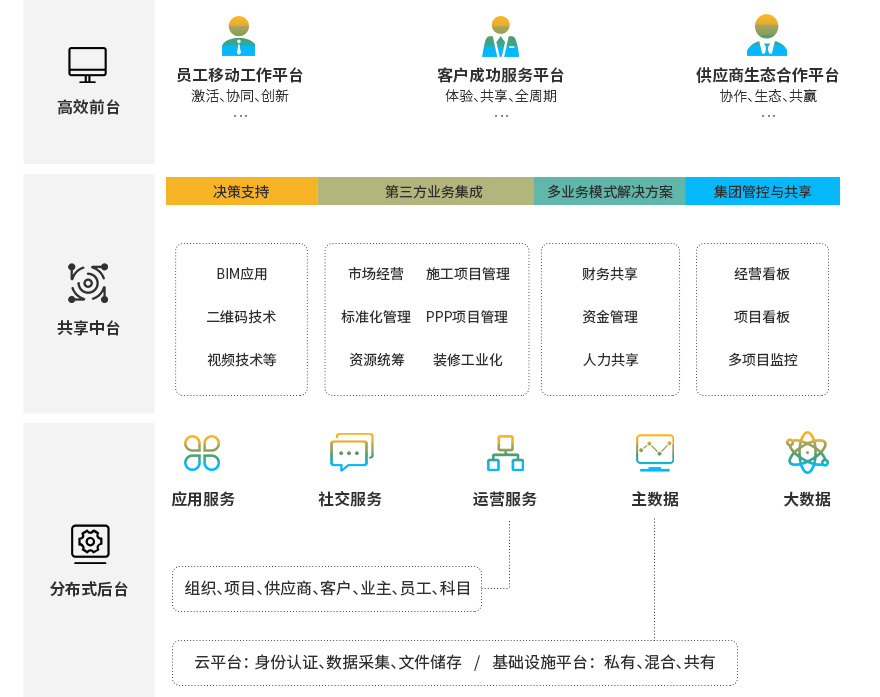This screenshot has height=697, width=880.
Task: Click the monitor icon above 高效前台
Action: (x=88, y=64)
